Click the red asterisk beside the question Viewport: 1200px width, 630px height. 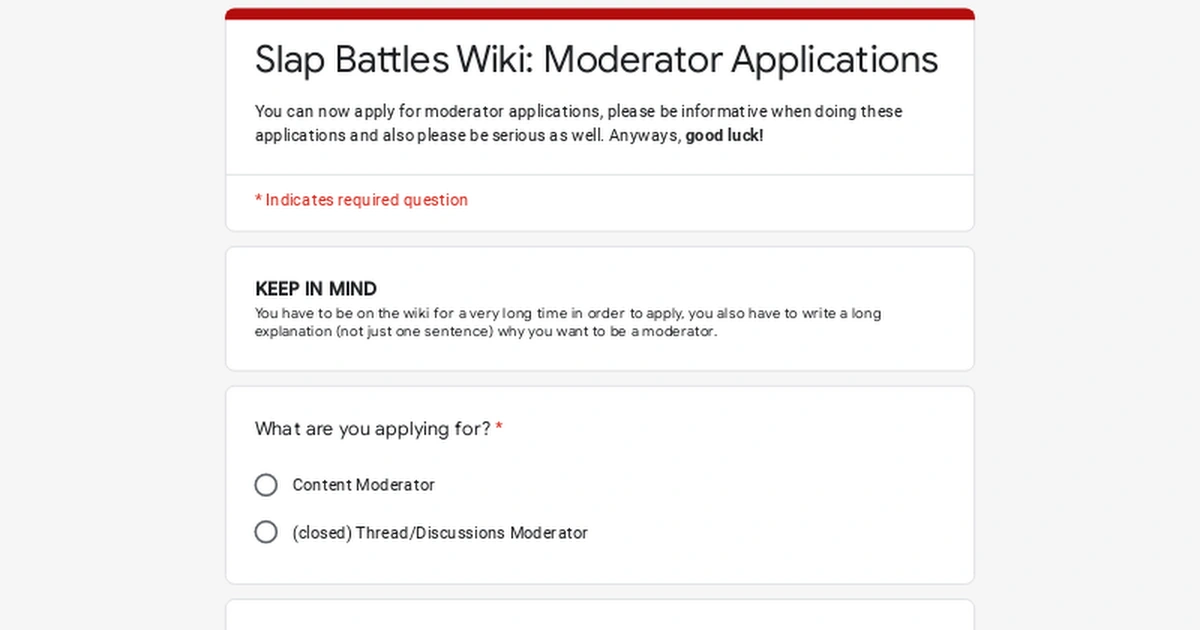[x=498, y=428]
